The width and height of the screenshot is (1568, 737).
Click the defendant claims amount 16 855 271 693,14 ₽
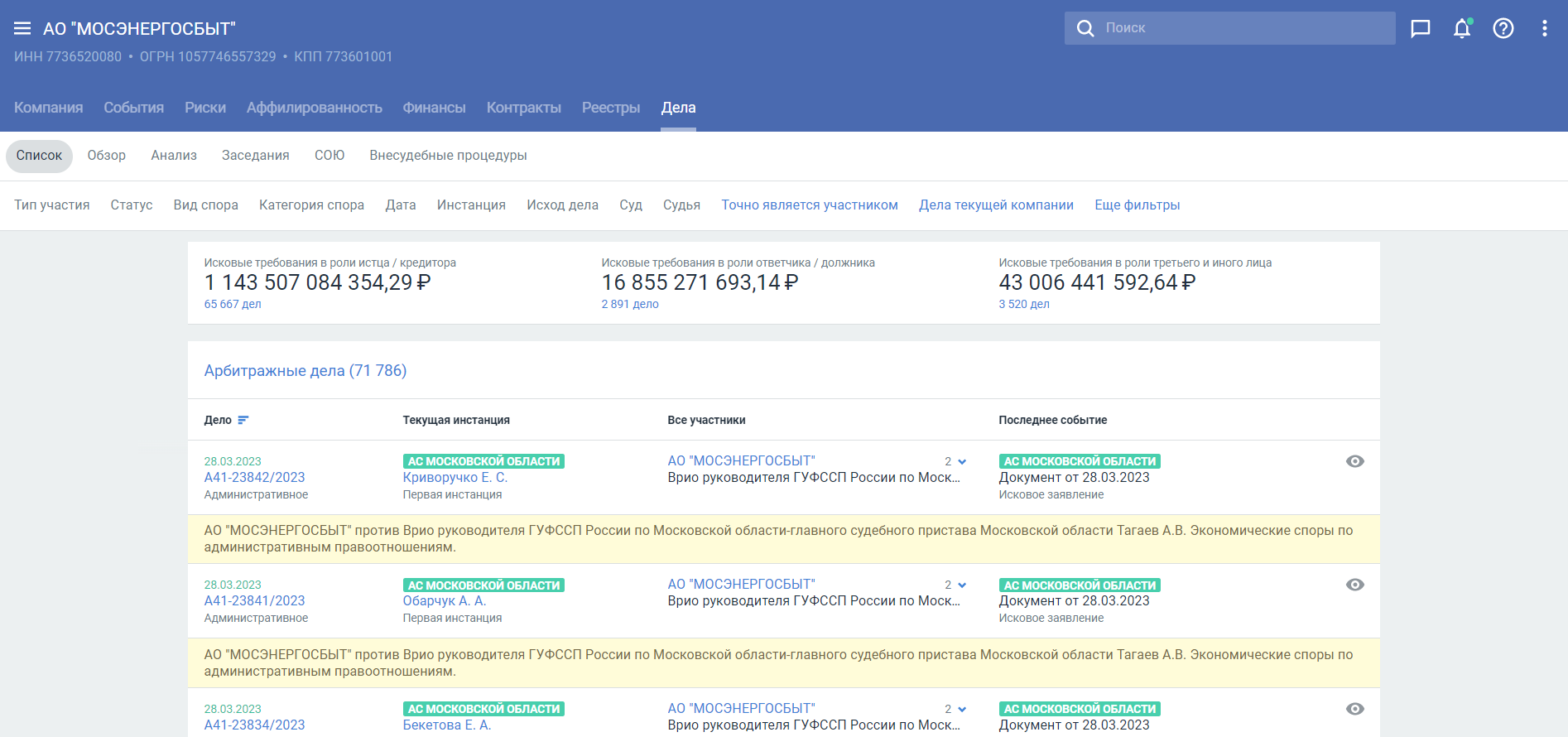pyautogui.click(x=700, y=282)
